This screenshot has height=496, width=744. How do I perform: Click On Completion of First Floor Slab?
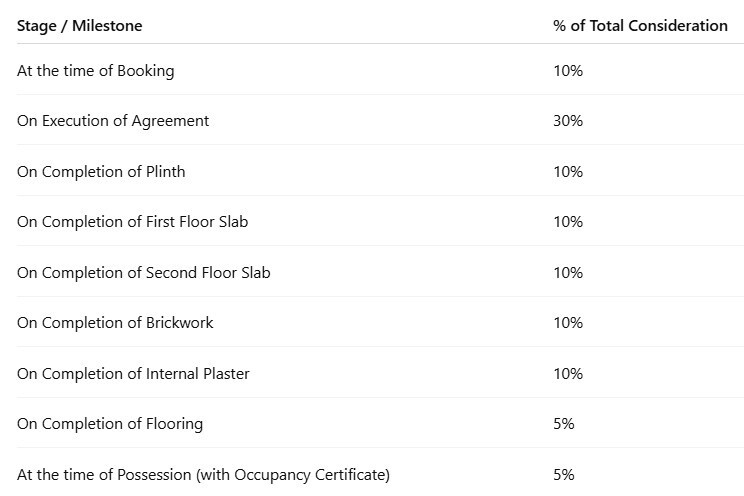[132, 222]
